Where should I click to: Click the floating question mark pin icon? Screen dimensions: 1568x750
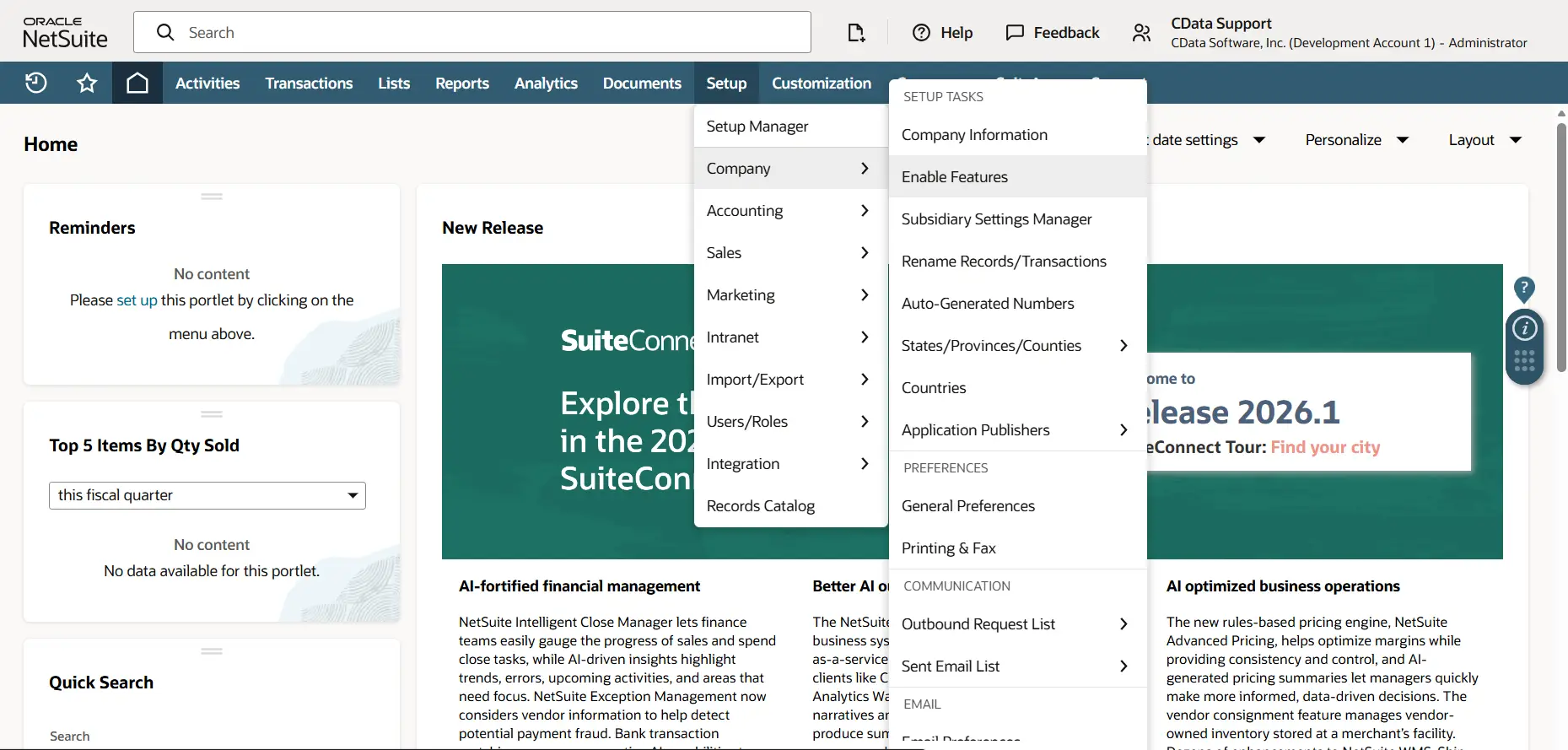pos(1524,289)
